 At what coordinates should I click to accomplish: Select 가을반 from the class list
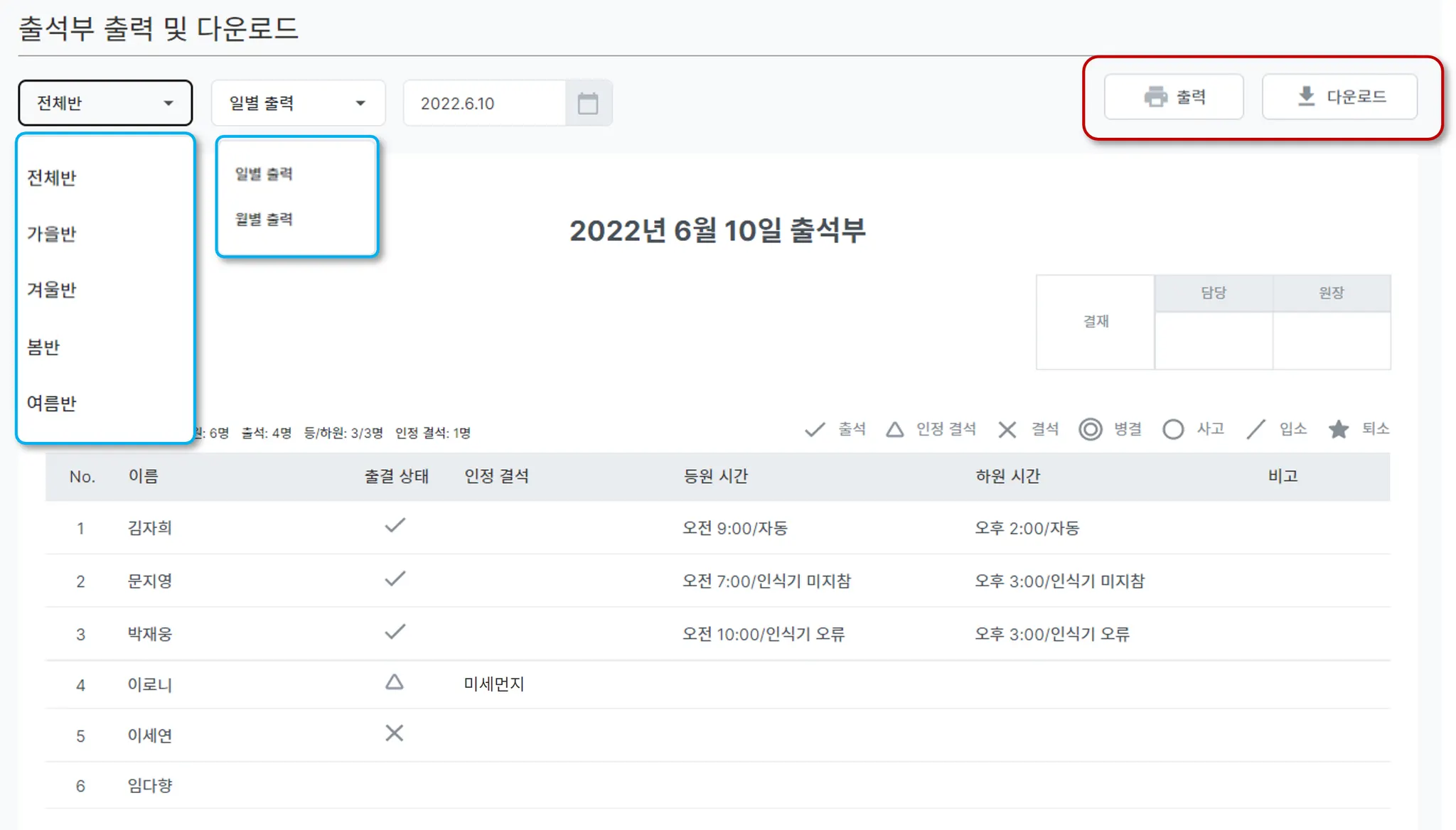click(52, 234)
